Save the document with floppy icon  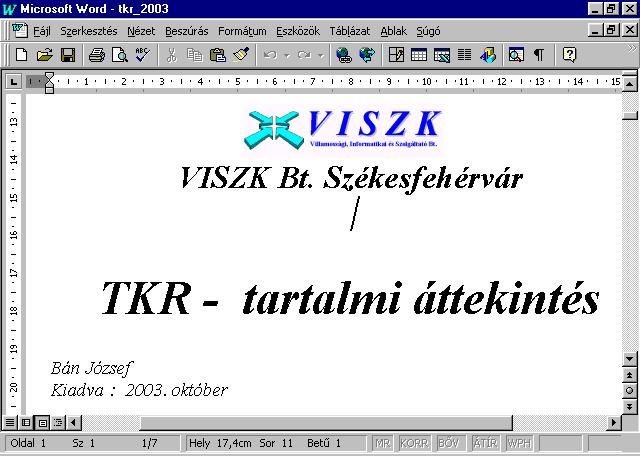point(68,54)
